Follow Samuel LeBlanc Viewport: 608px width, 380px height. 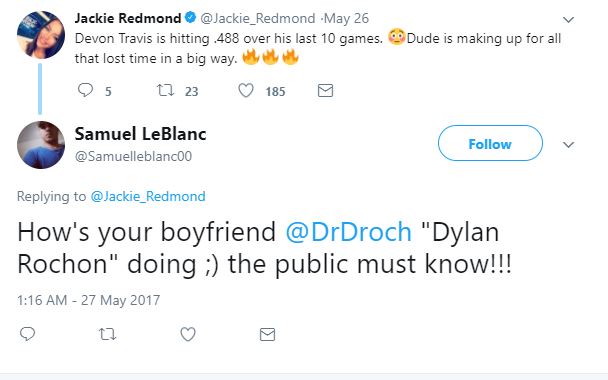pos(490,143)
